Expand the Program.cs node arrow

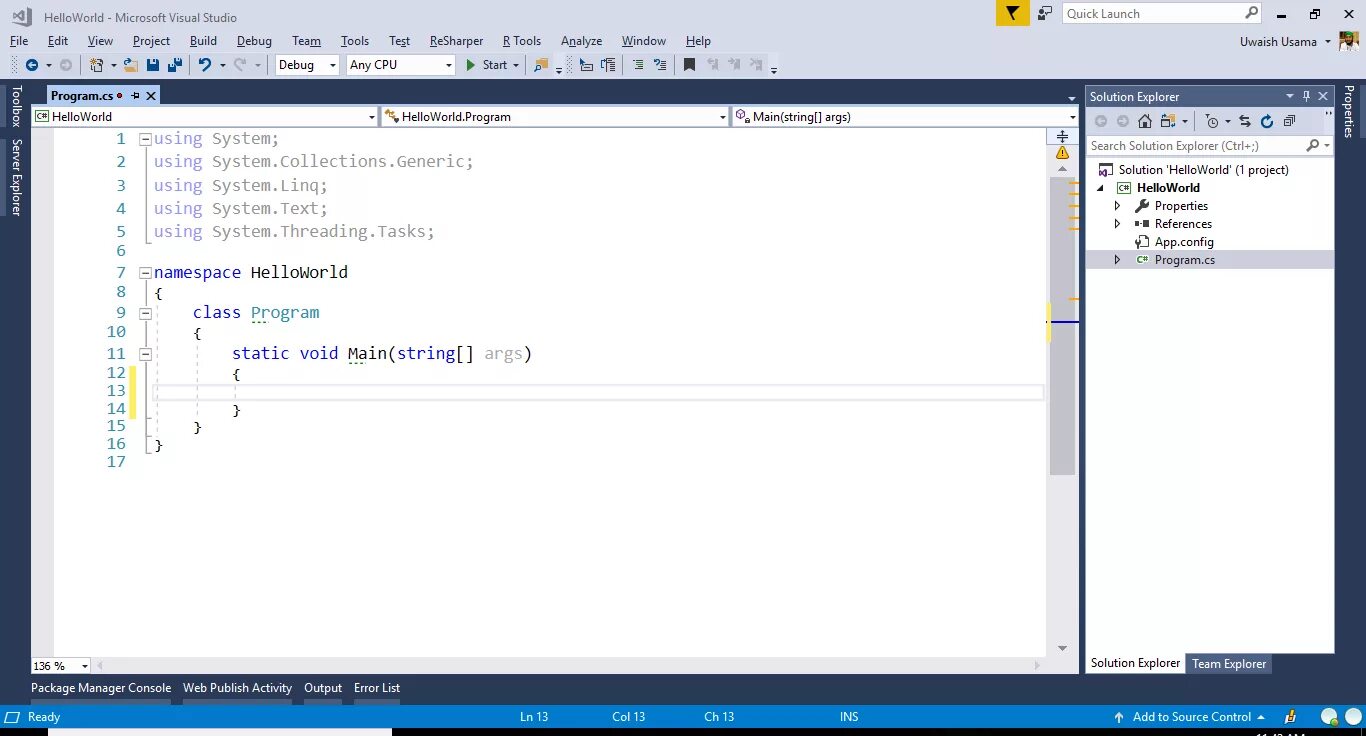(1118, 260)
